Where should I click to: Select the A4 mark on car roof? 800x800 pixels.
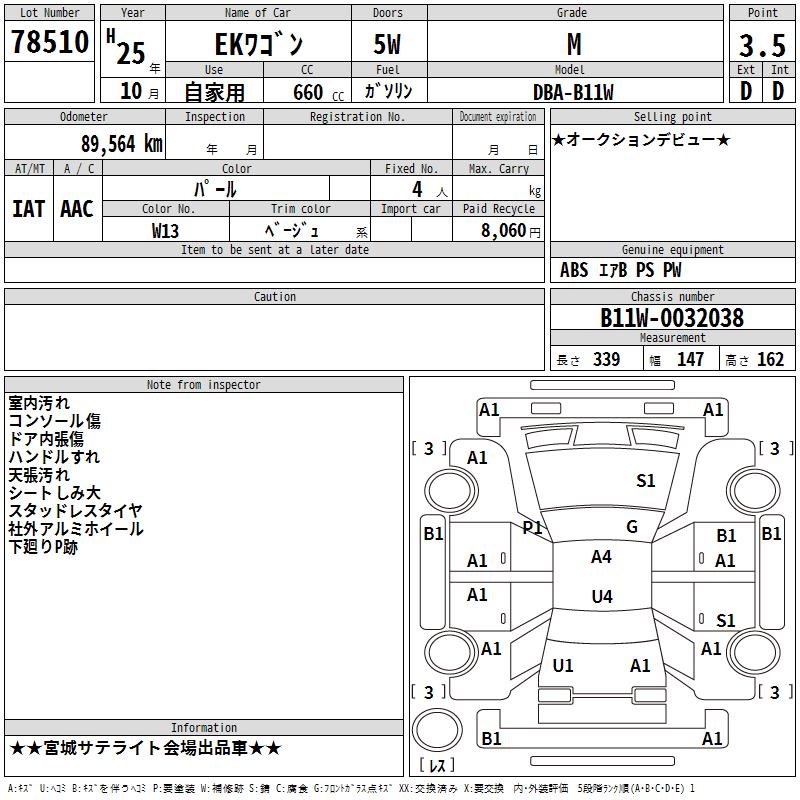(x=601, y=557)
